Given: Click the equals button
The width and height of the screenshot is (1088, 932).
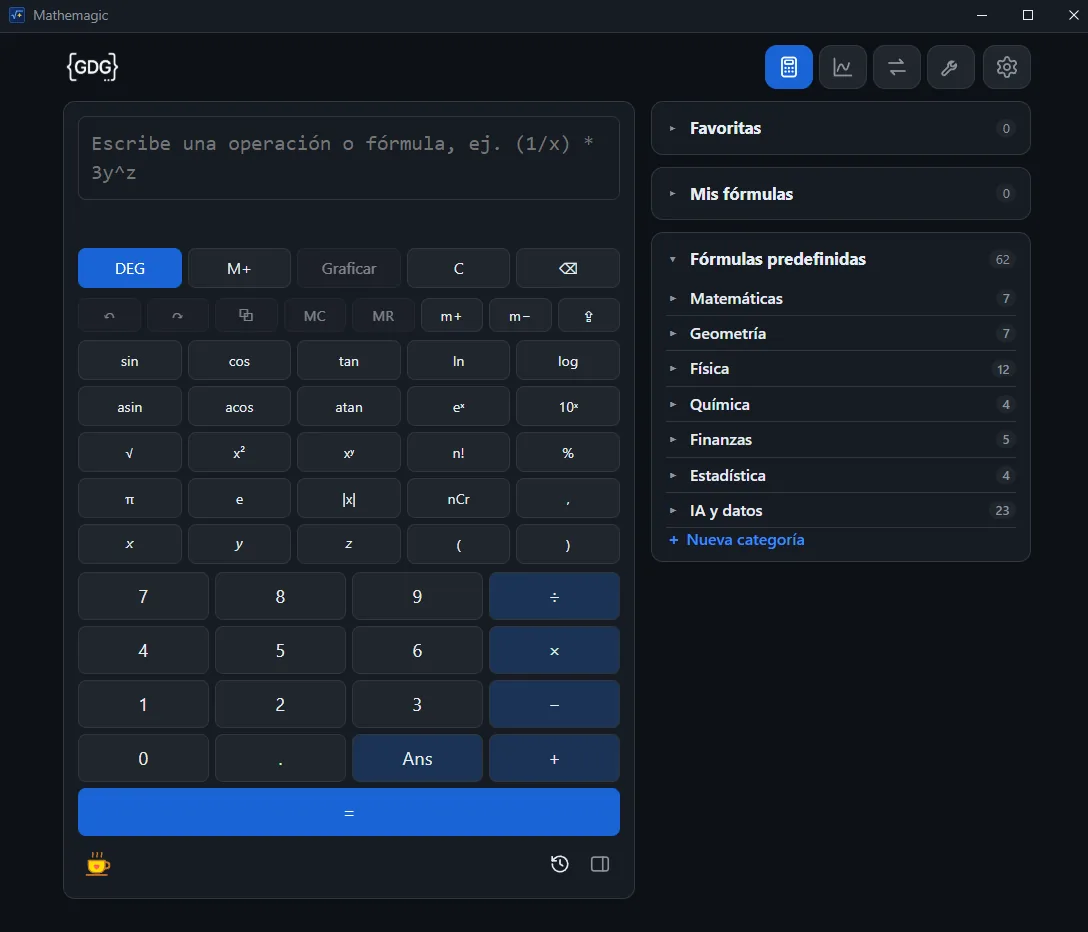Looking at the screenshot, I should (x=348, y=812).
